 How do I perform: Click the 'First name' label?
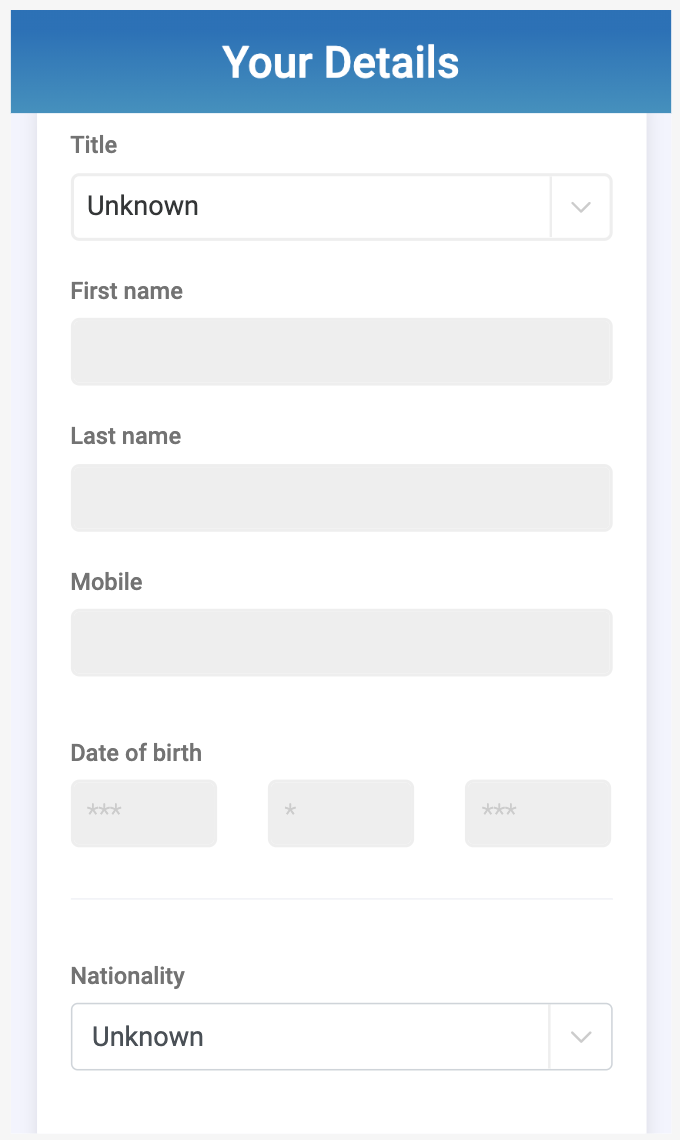coord(127,291)
